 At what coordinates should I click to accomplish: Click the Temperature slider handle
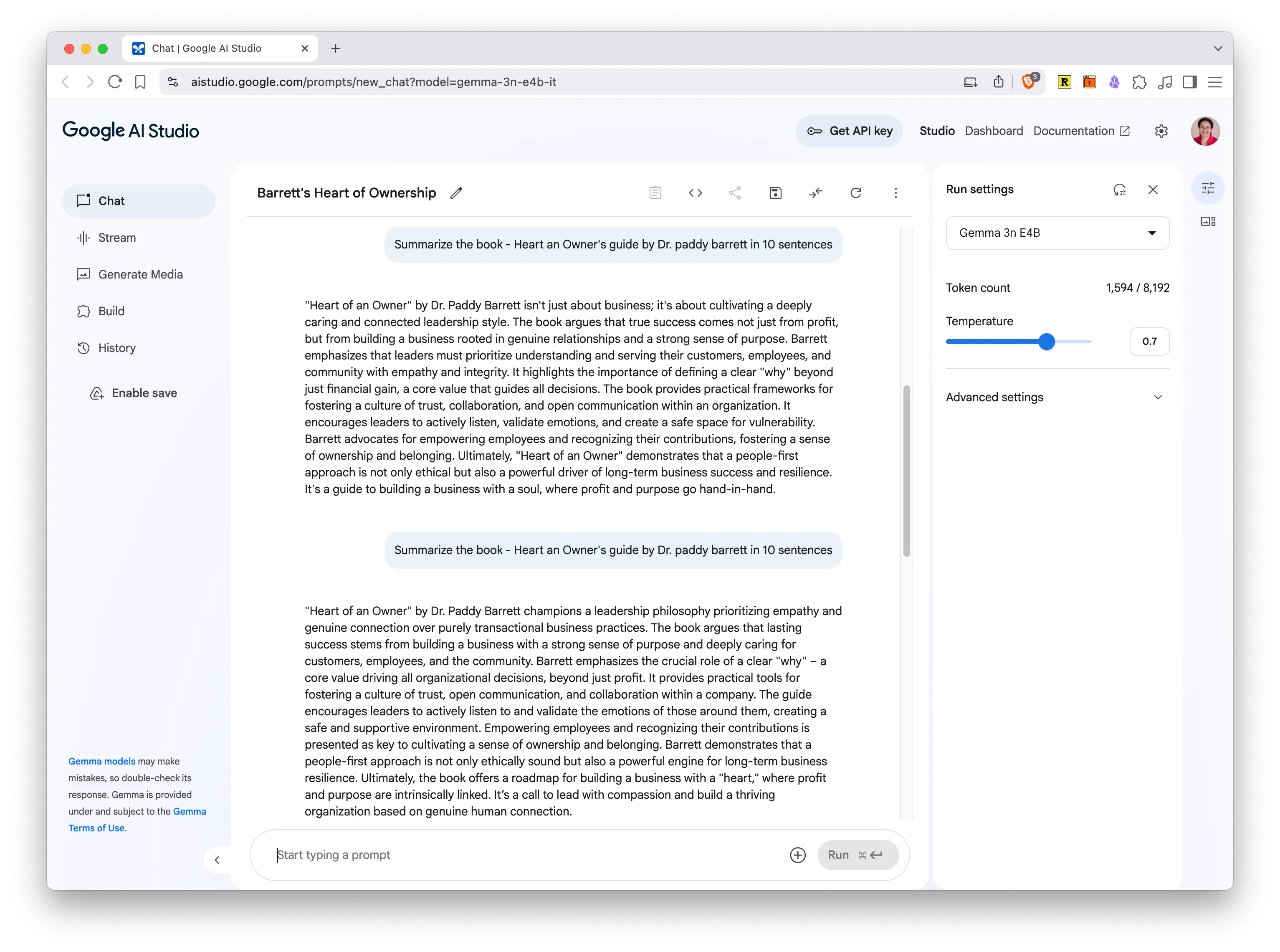point(1047,342)
